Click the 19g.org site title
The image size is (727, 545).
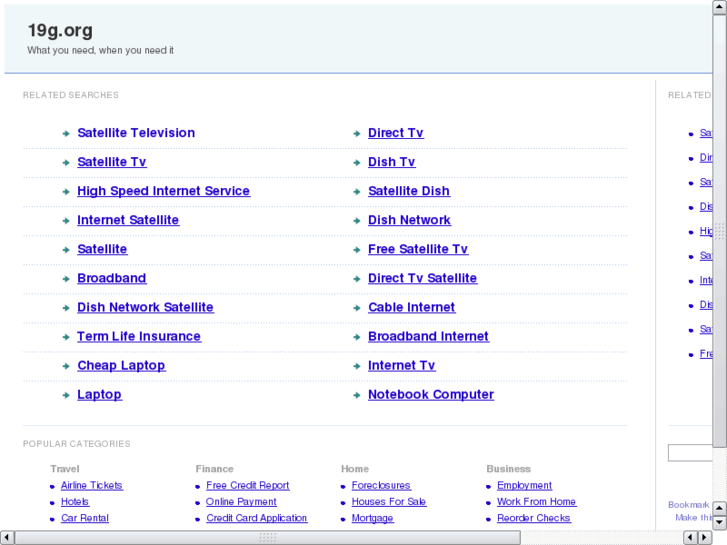(x=60, y=31)
